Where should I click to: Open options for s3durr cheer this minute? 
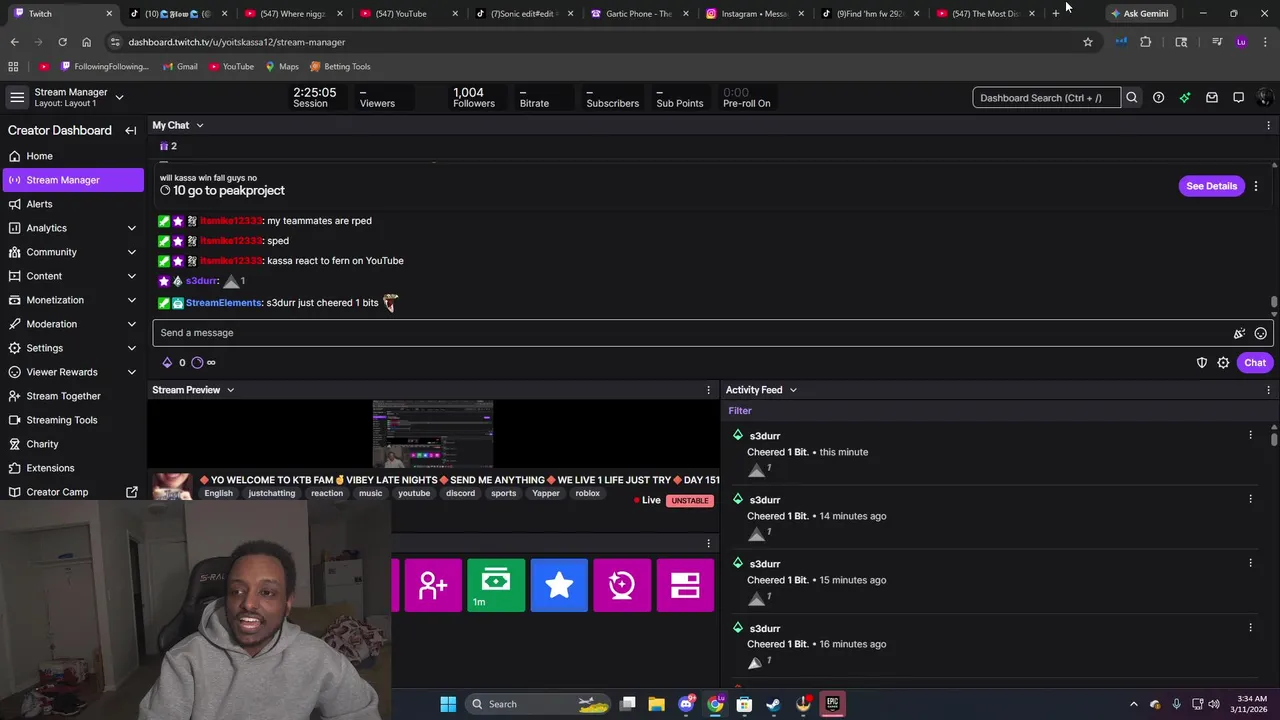tap(1250, 435)
